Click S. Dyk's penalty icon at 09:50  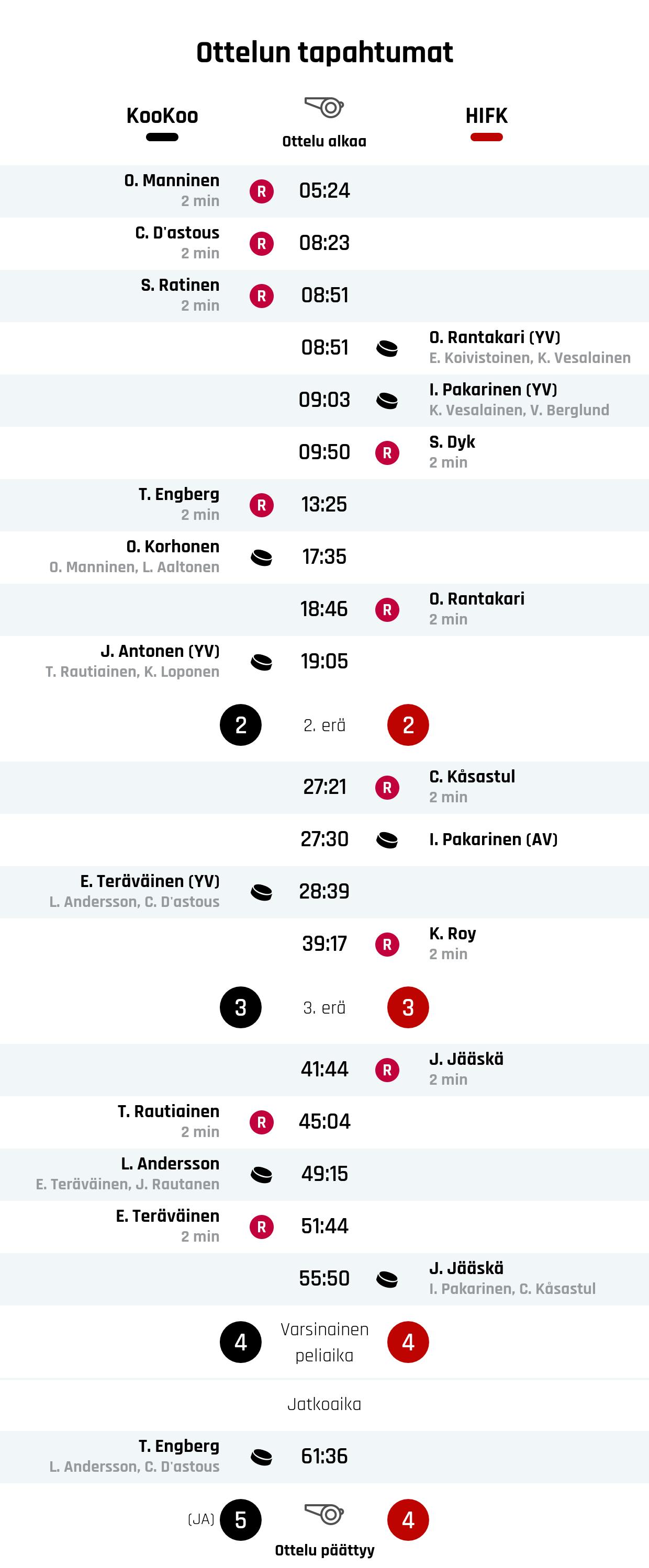[x=387, y=453]
